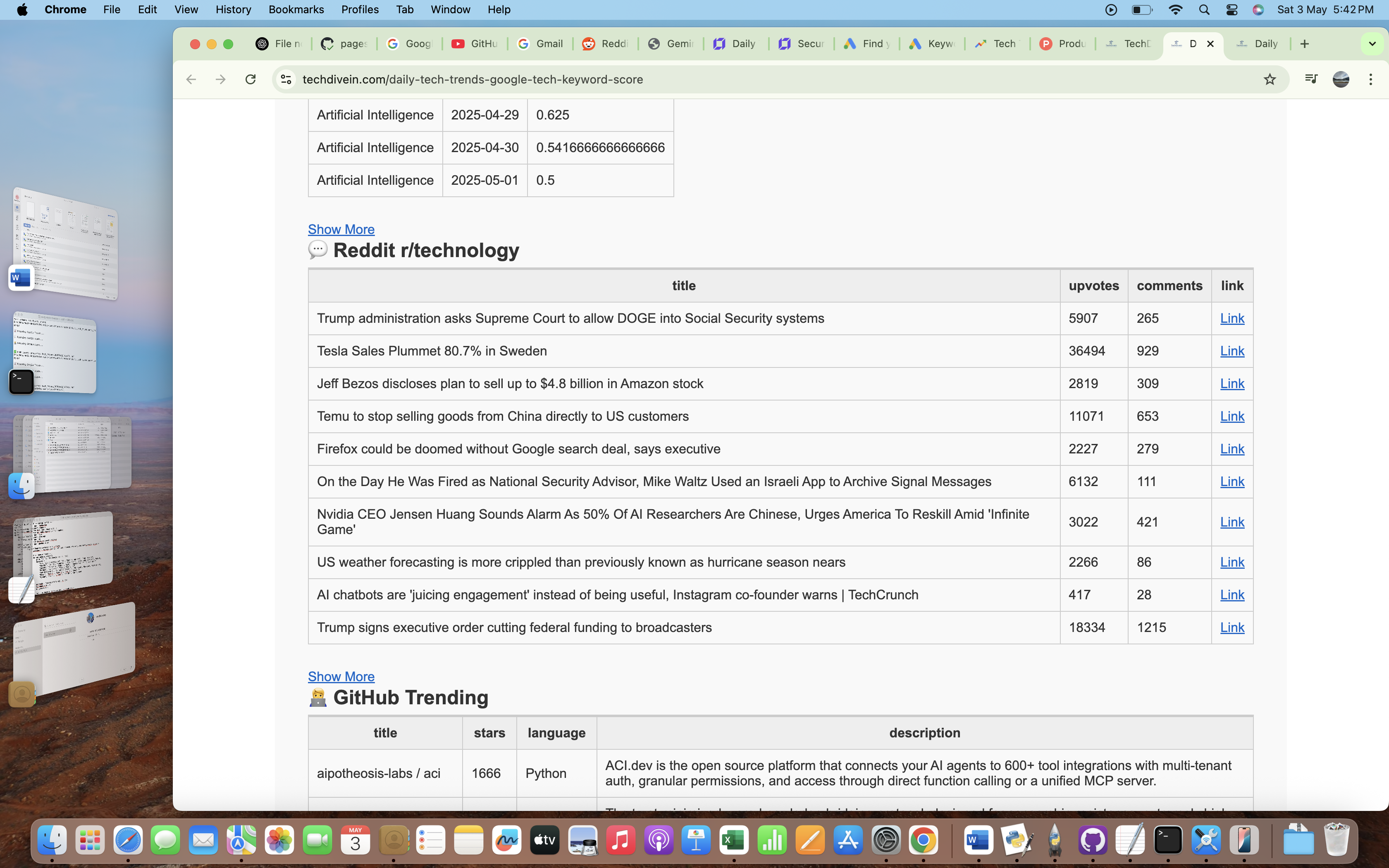1389x868 pixels.
Task: Switch to the GitHub YouTube tab
Action: [x=475, y=44]
